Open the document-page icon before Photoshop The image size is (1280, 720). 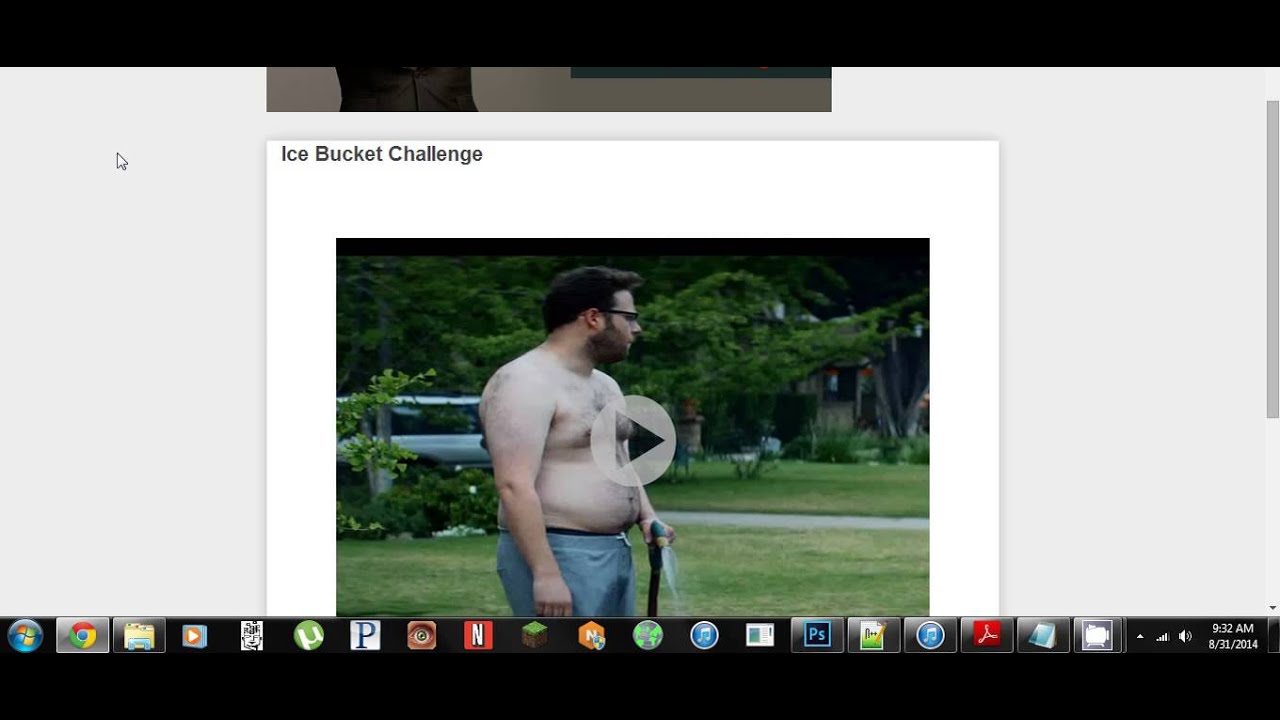click(x=761, y=636)
